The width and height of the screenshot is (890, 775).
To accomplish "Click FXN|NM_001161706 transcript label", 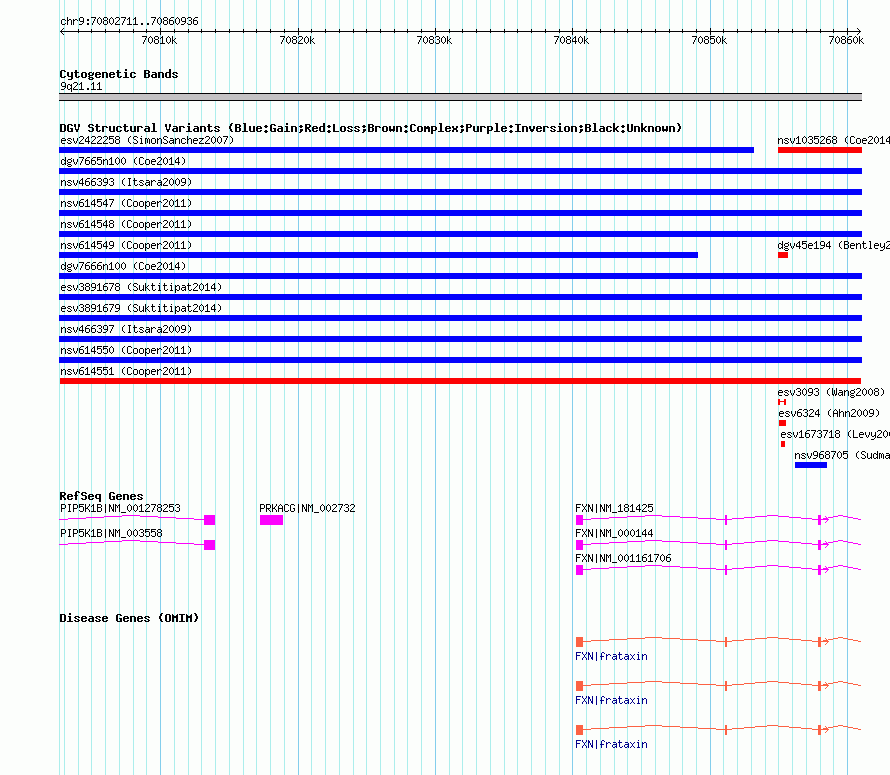I will 623,558.
